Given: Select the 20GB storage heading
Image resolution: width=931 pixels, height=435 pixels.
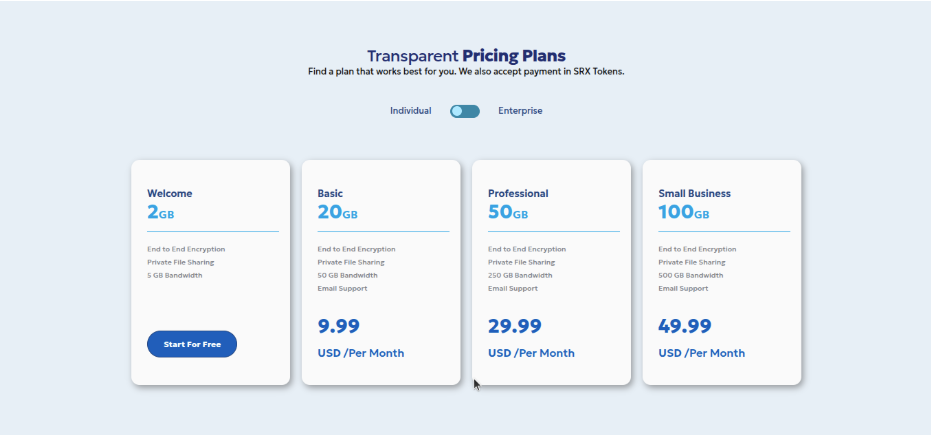Looking at the screenshot, I should pyautogui.click(x=338, y=212).
